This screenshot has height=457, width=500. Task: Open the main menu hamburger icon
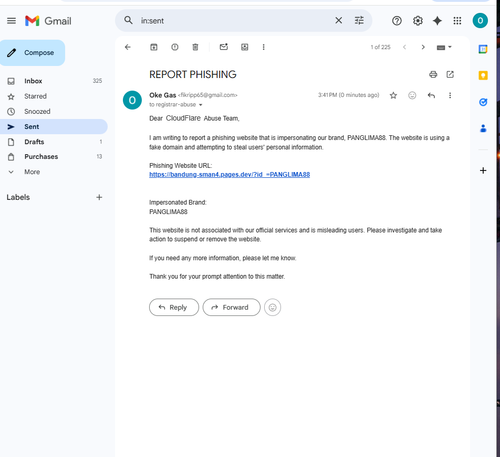(x=11, y=21)
